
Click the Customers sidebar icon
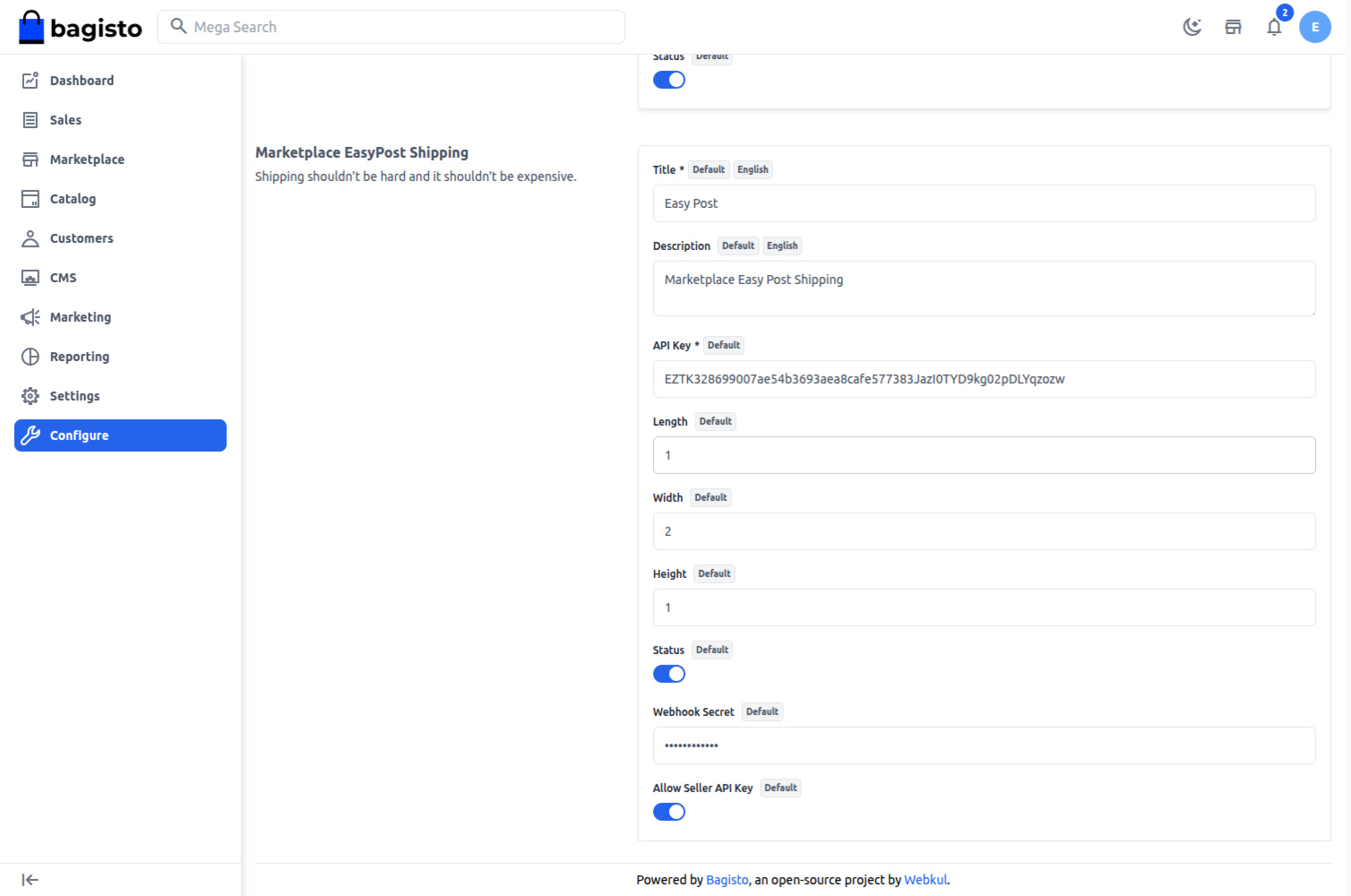click(30, 238)
